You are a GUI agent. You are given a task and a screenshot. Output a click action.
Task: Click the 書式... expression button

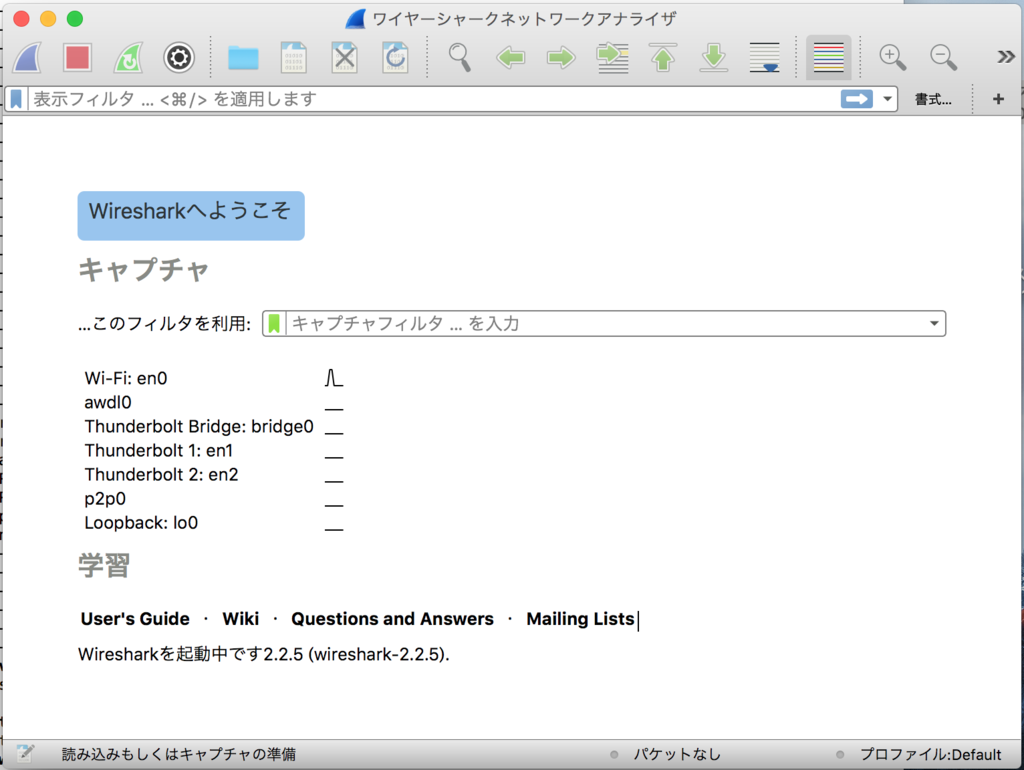[933, 99]
